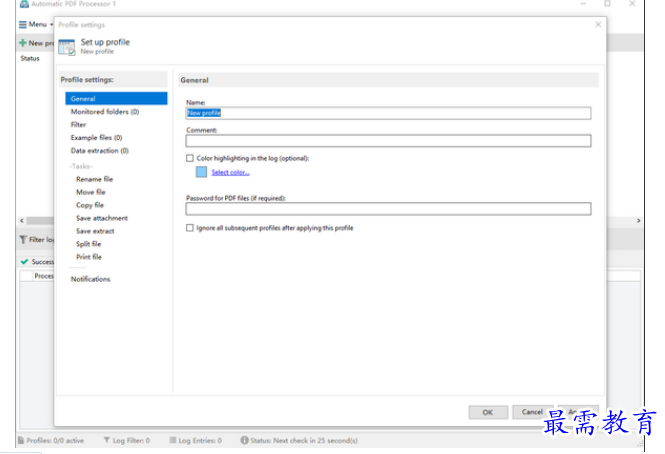Click the hamburger Menu icon
The image size is (665, 454).
tap(22, 25)
